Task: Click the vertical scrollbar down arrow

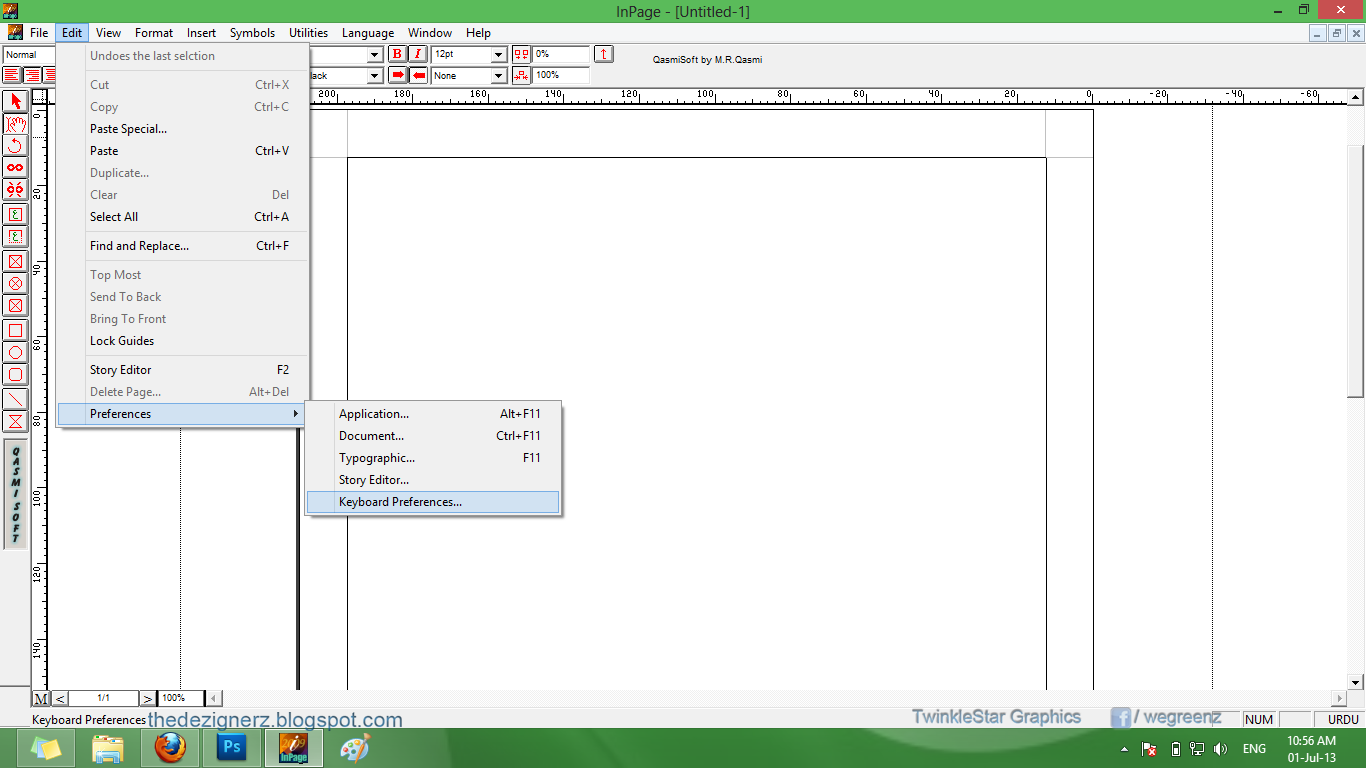Action: coord(1356,681)
